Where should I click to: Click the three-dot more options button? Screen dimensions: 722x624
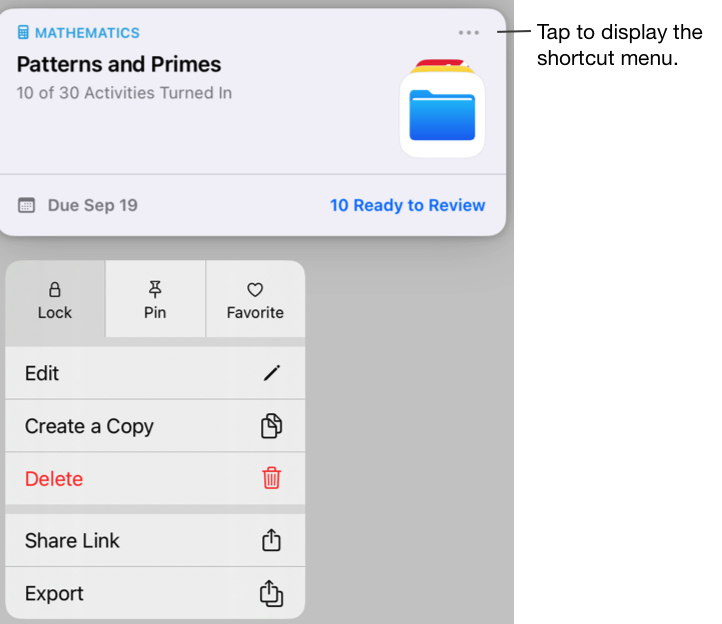coord(468,33)
